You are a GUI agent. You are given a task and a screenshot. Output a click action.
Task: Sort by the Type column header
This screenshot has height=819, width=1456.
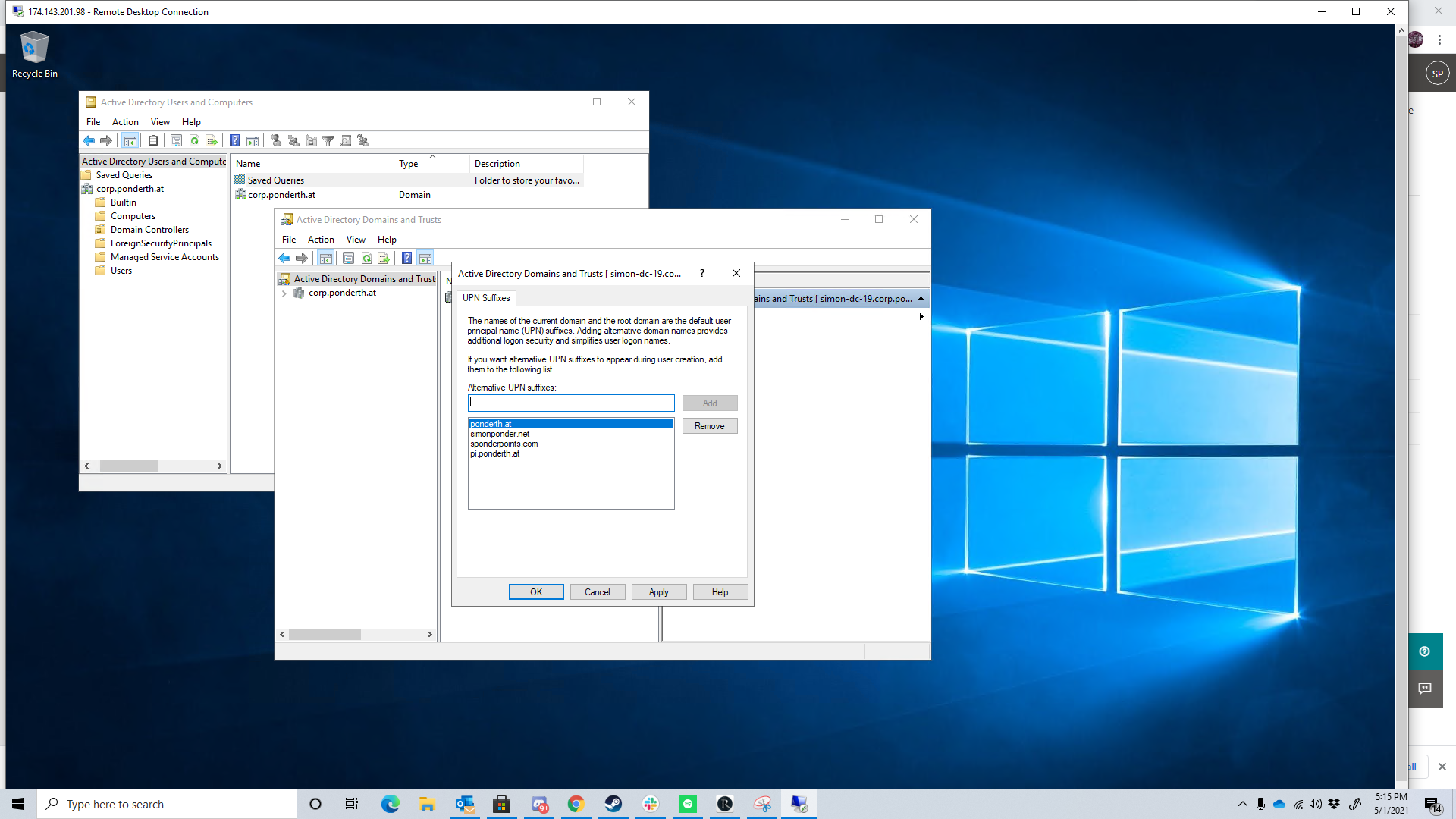click(431, 164)
